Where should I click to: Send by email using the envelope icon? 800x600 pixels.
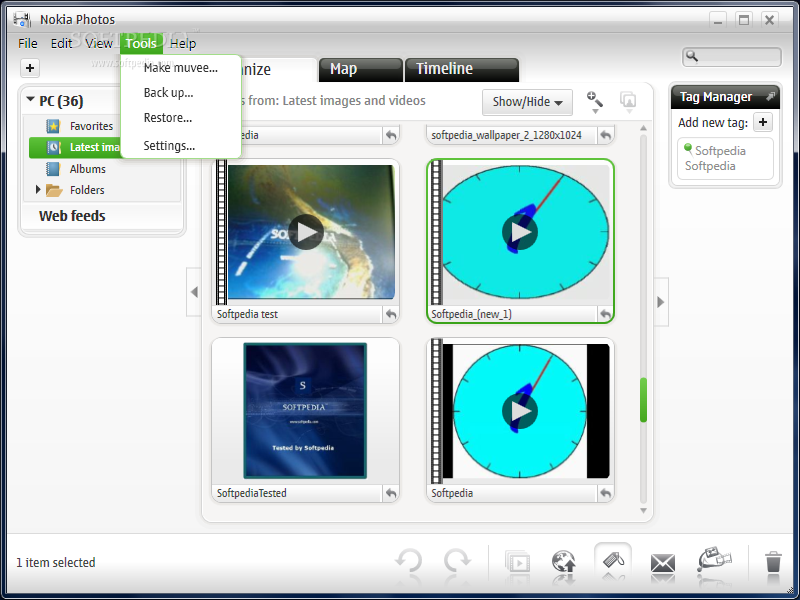coord(663,564)
